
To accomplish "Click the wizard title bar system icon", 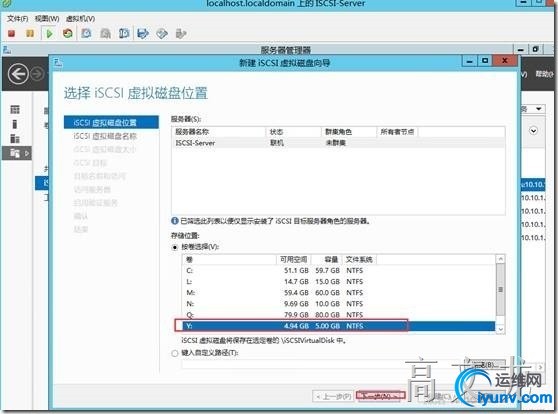I will [58, 63].
